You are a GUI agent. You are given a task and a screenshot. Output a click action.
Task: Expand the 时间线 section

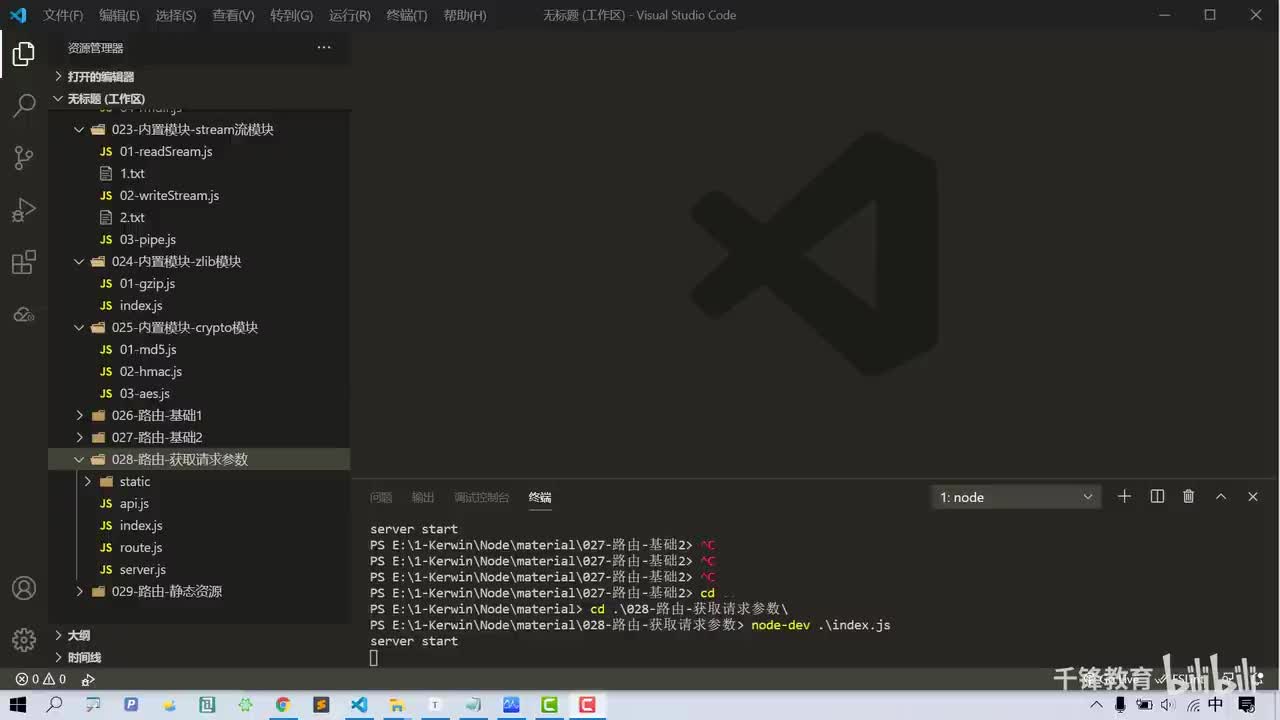(x=199, y=657)
